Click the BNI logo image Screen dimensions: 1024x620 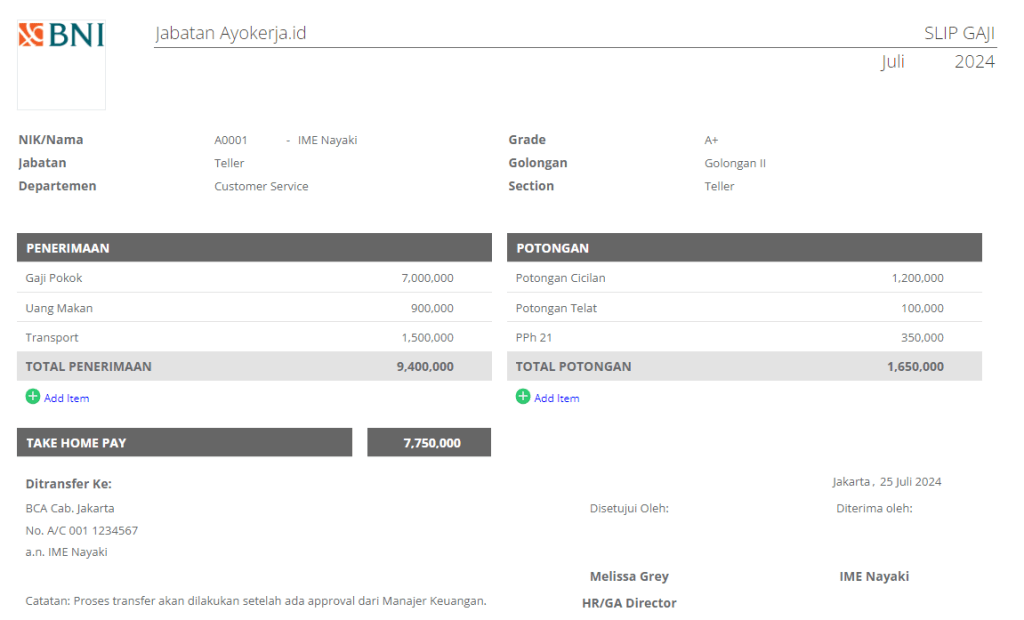point(61,36)
